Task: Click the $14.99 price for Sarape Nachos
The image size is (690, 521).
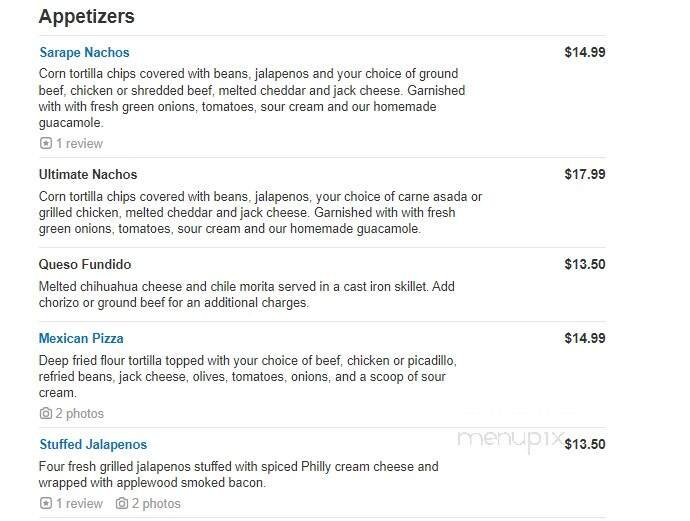Action: 584,53
